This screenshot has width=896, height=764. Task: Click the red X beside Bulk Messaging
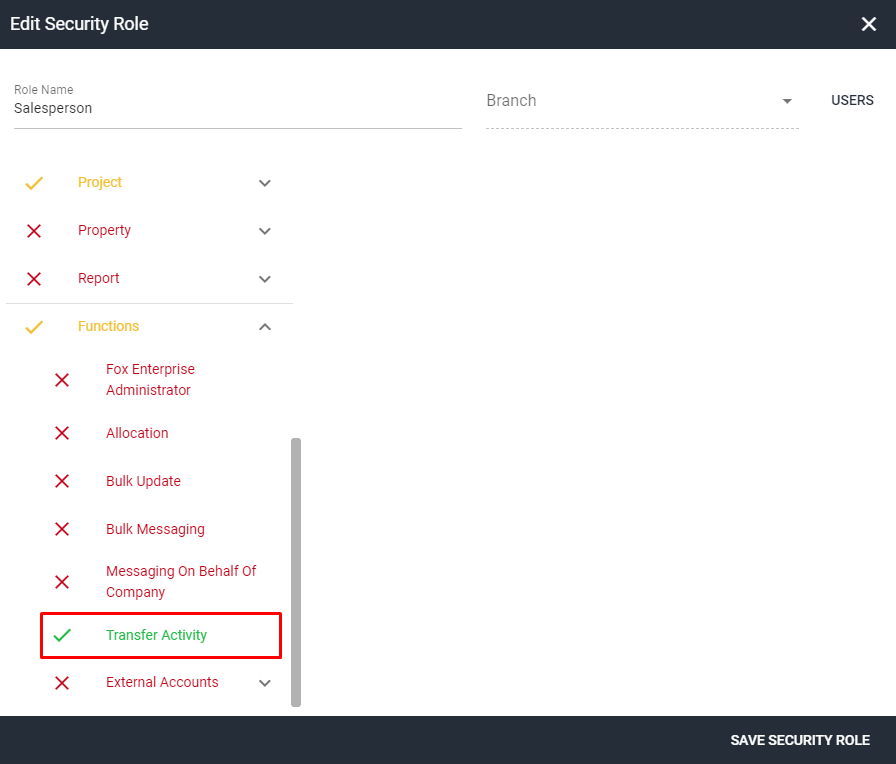point(61,529)
